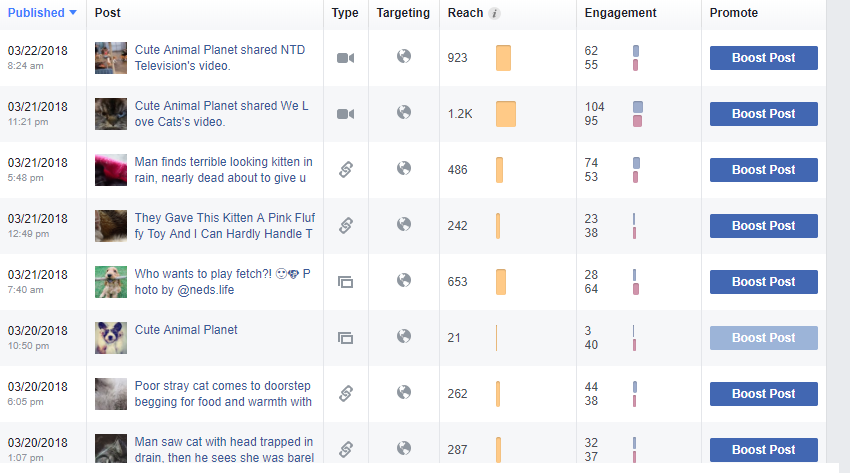Boost the We Love Cats video post
This screenshot has height=473, width=850.
[x=763, y=114]
